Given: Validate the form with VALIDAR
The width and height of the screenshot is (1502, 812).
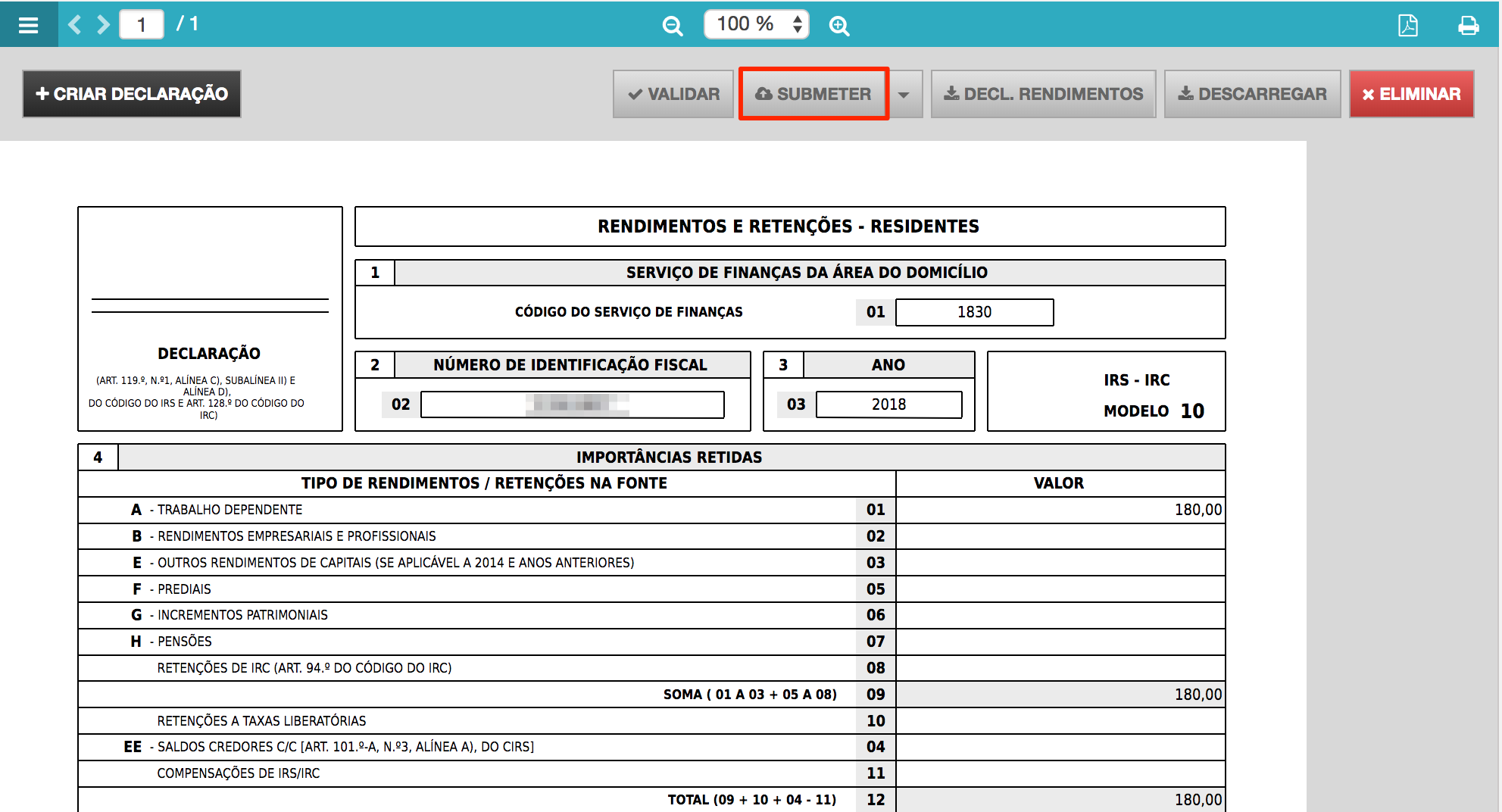Looking at the screenshot, I should [x=673, y=94].
